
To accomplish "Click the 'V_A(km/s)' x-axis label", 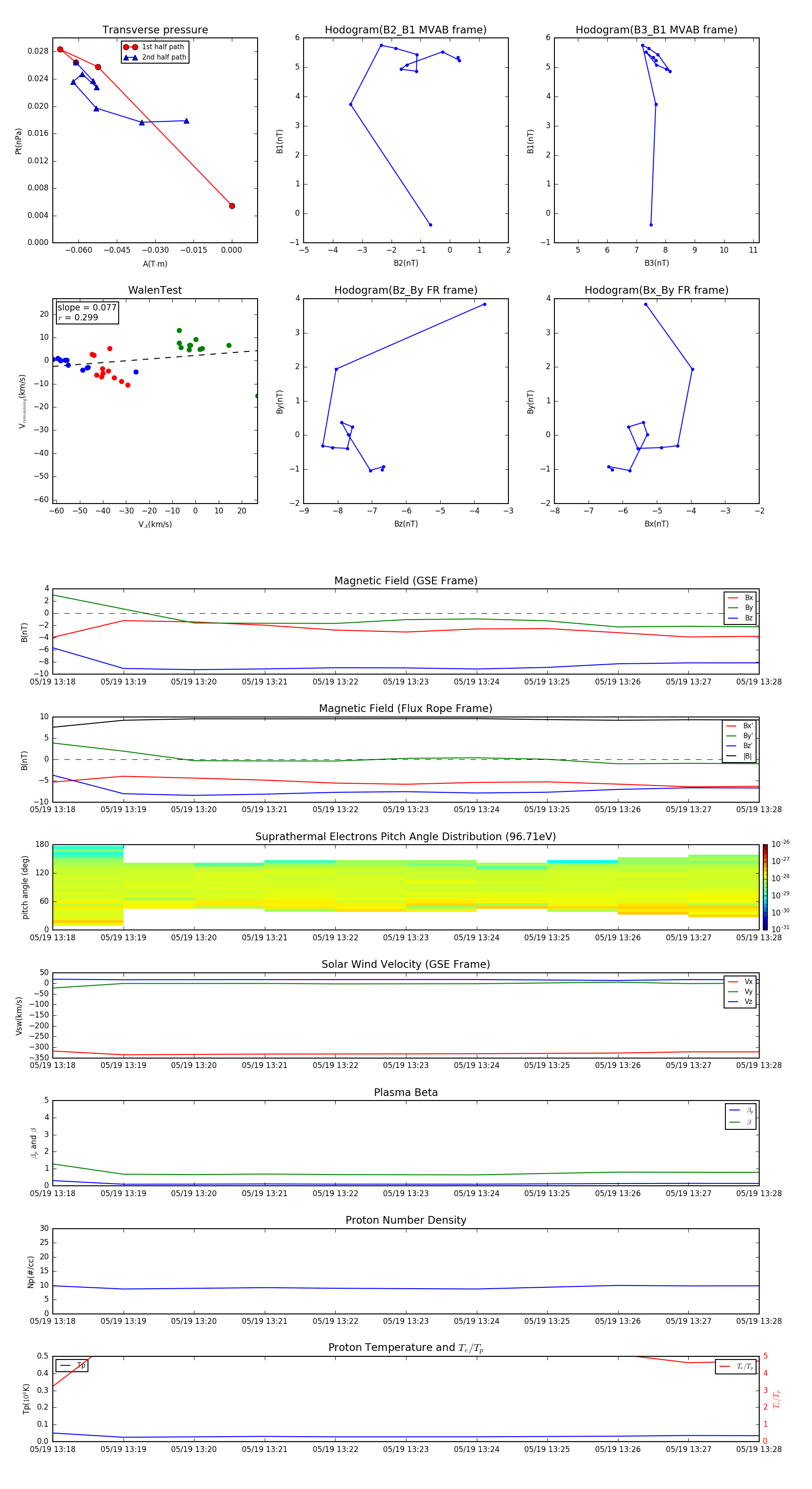I will click(x=155, y=524).
